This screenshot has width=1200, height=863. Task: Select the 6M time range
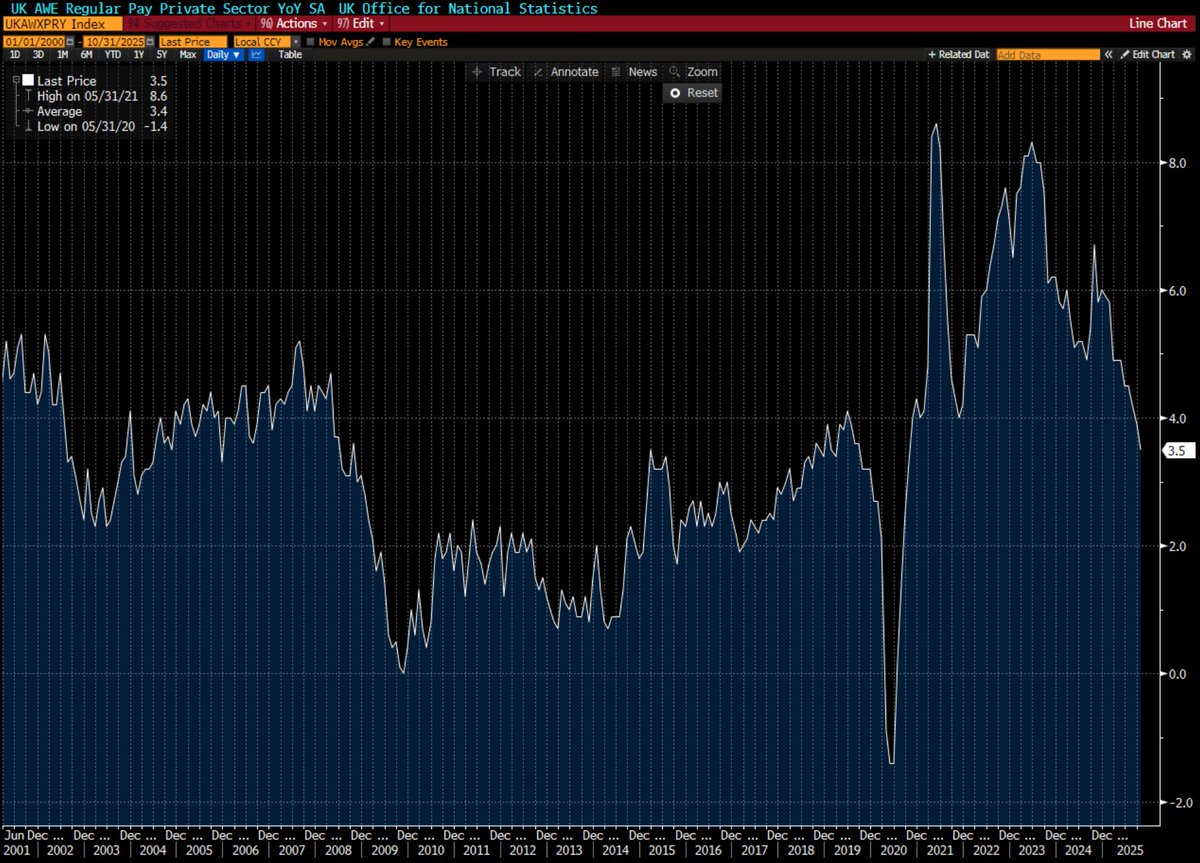click(87, 55)
